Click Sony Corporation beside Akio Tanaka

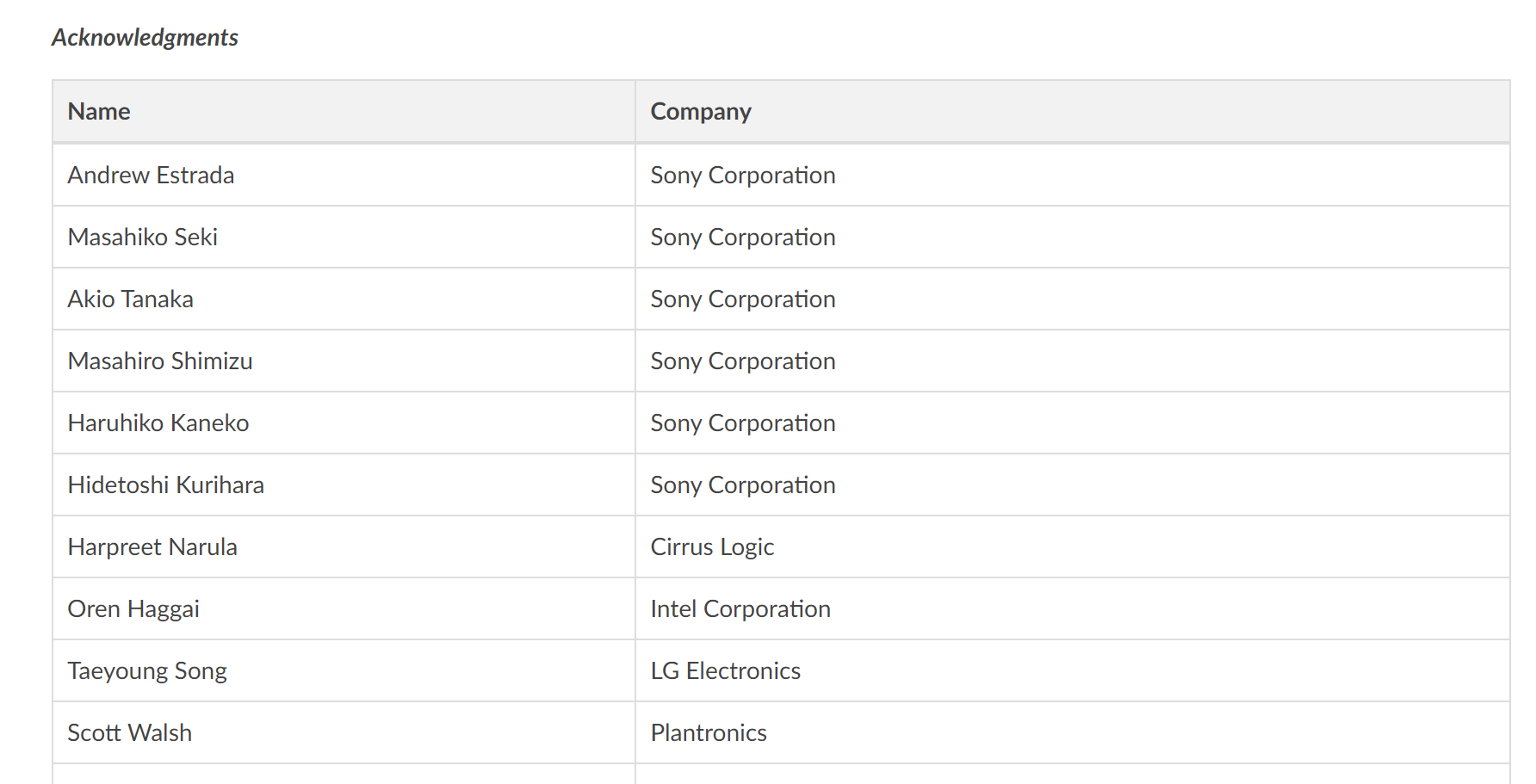742,299
